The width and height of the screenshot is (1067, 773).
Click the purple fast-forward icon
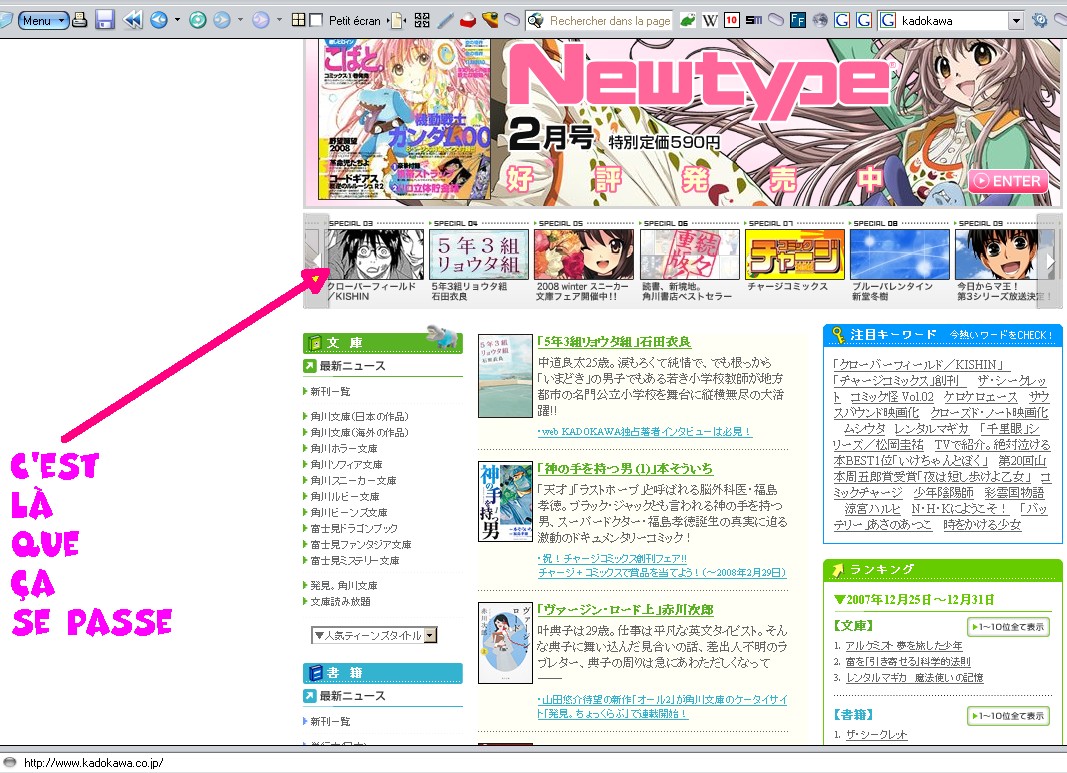pos(261,20)
